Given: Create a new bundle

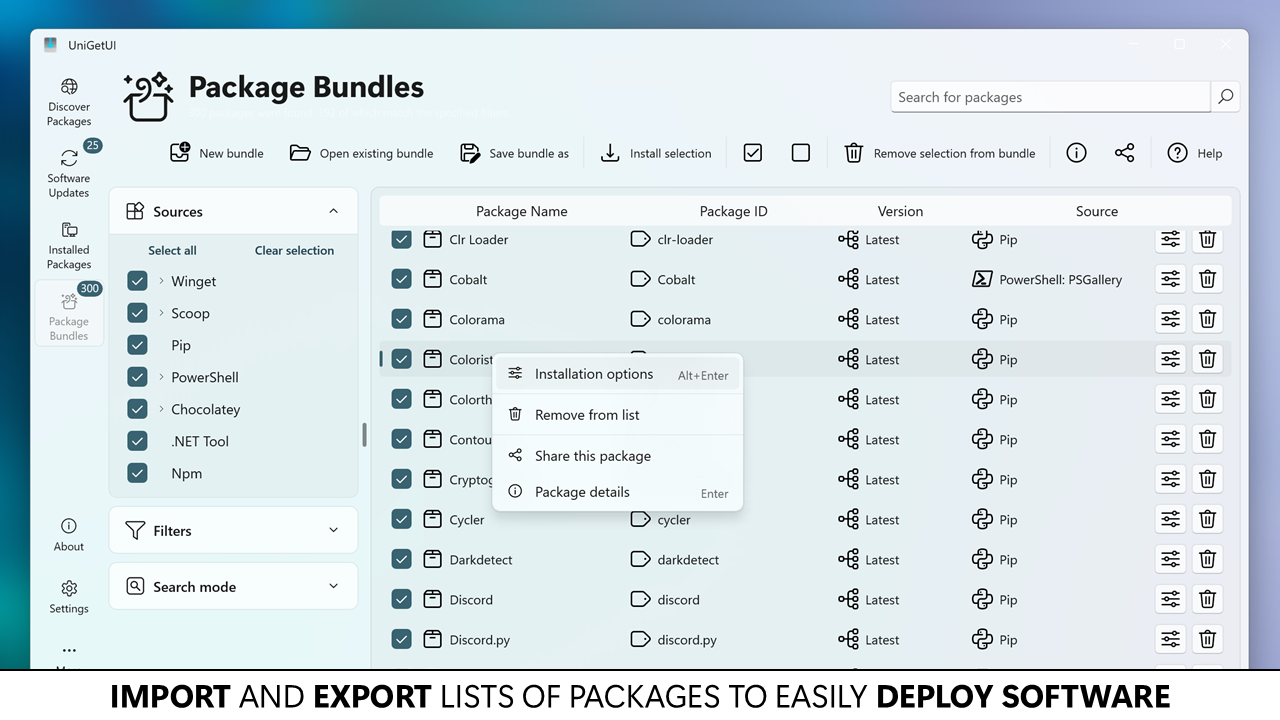Looking at the screenshot, I should tap(216, 153).
